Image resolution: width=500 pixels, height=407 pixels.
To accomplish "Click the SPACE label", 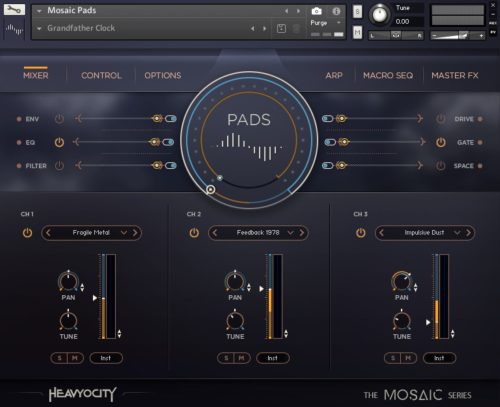I will (x=464, y=166).
